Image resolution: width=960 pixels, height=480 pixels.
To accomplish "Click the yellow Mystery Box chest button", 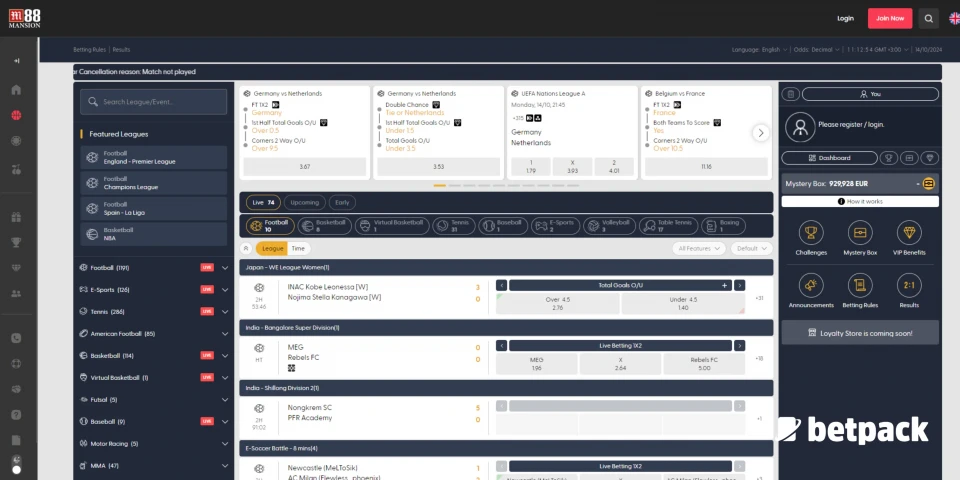I will [x=929, y=184].
